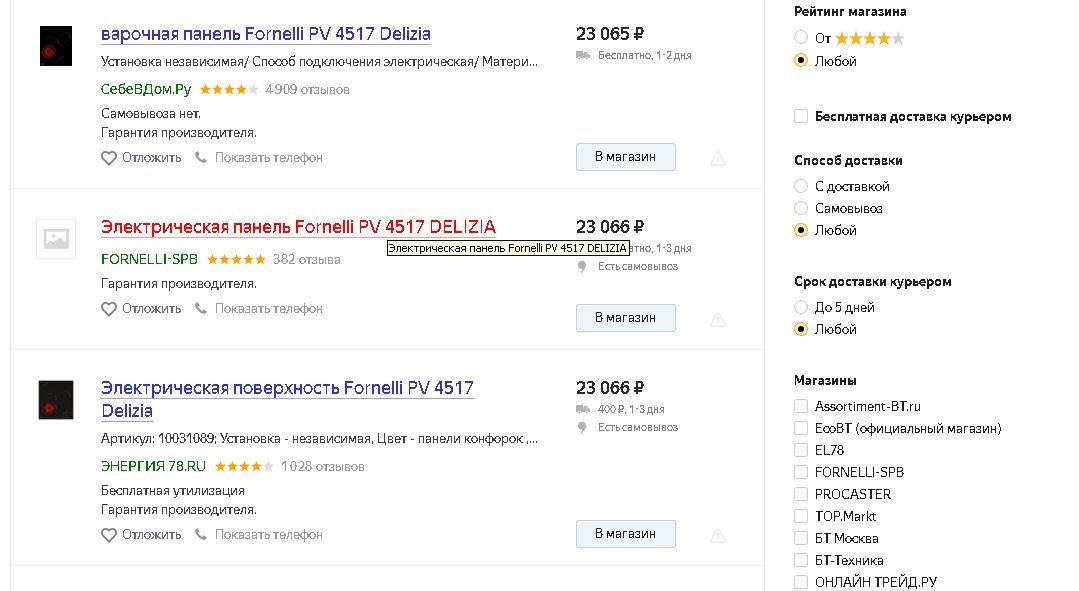Screen dimensions: 1079x591
Task: Click phone icon in ЭНЕРГИЯ 78.RU offer
Action: [x=201, y=535]
